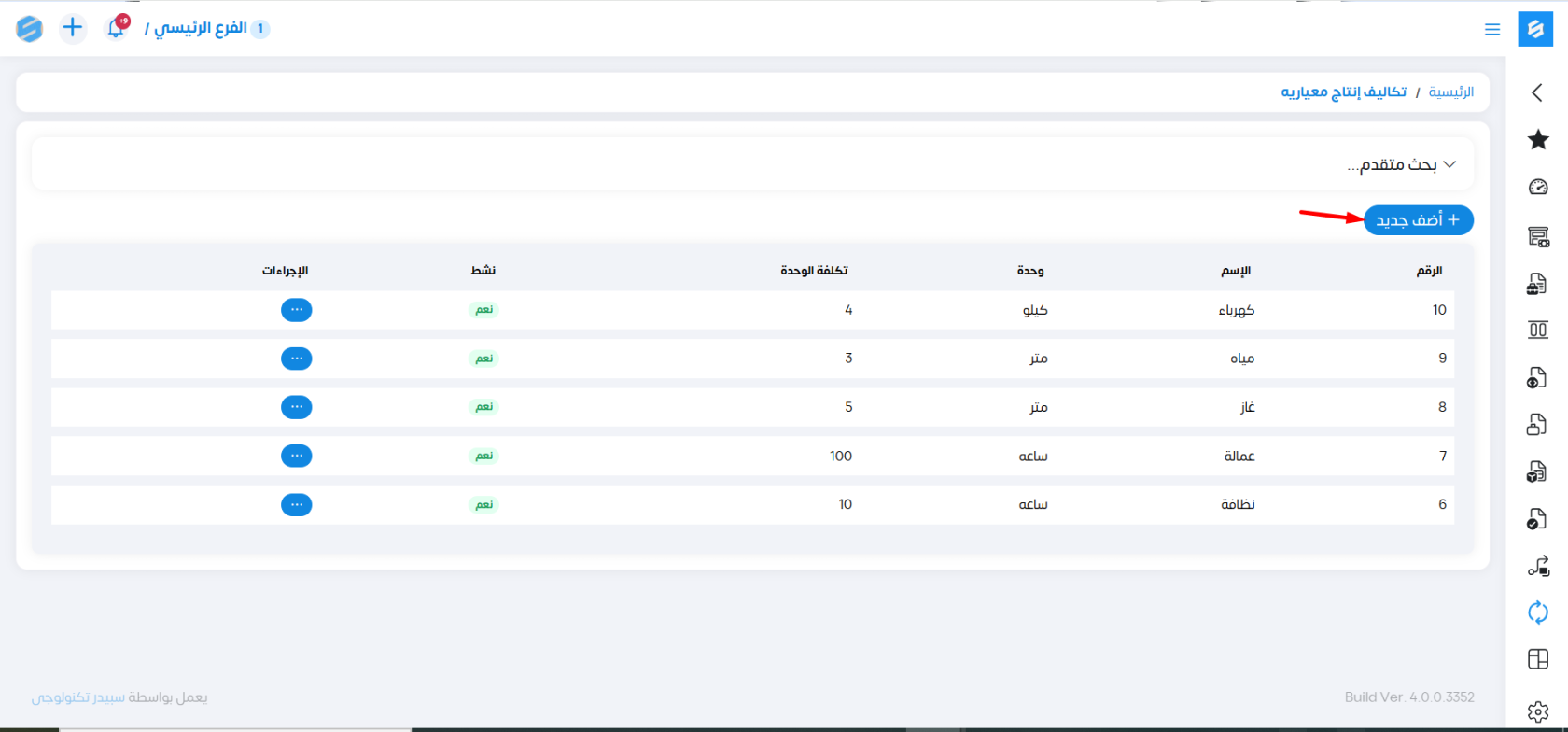Click the hamburger menu icon
This screenshot has height=732, width=1568.
point(1492,30)
